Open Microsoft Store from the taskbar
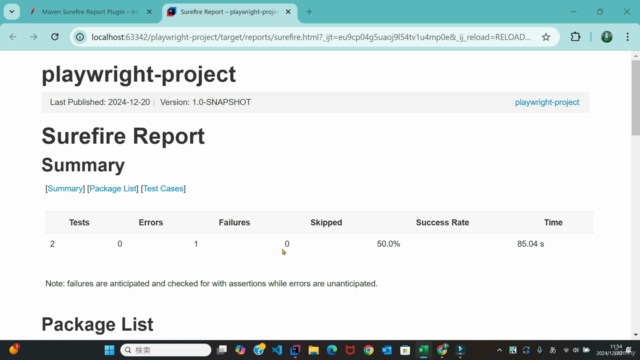Image resolution: width=640 pixels, height=360 pixels. (x=405, y=350)
